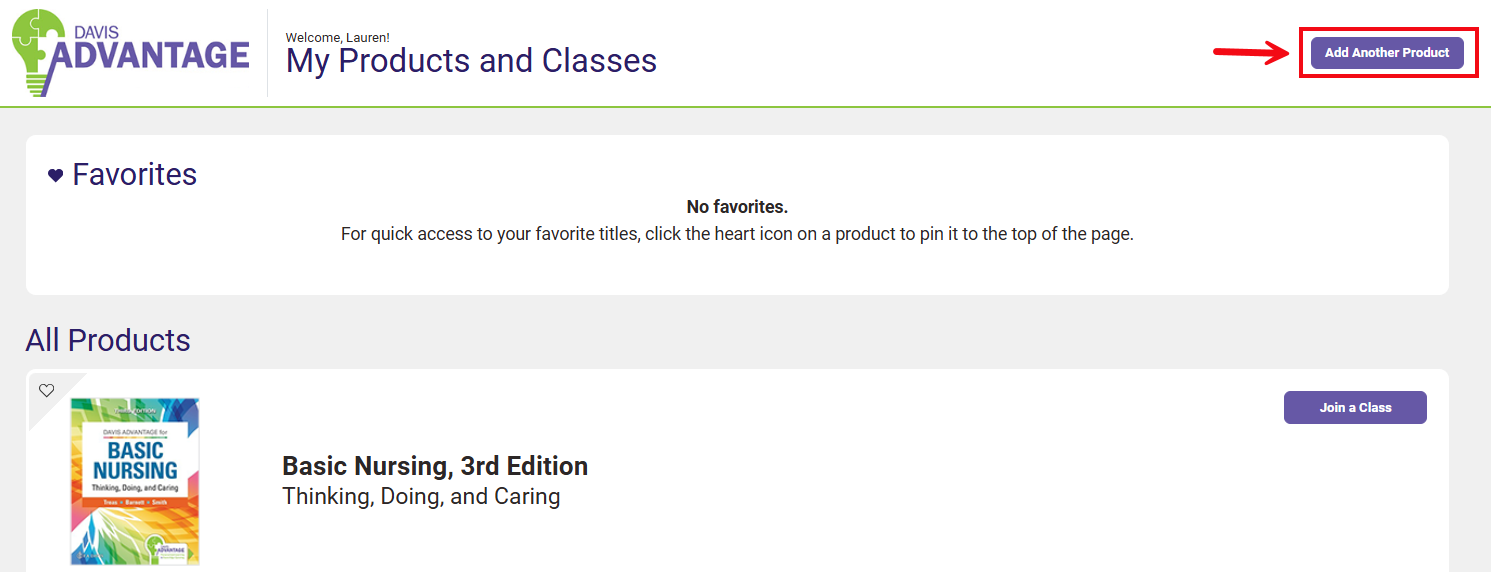
Task: Open the Basic Nursing, 3rd Edition title
Action: [x=435, y=466]
